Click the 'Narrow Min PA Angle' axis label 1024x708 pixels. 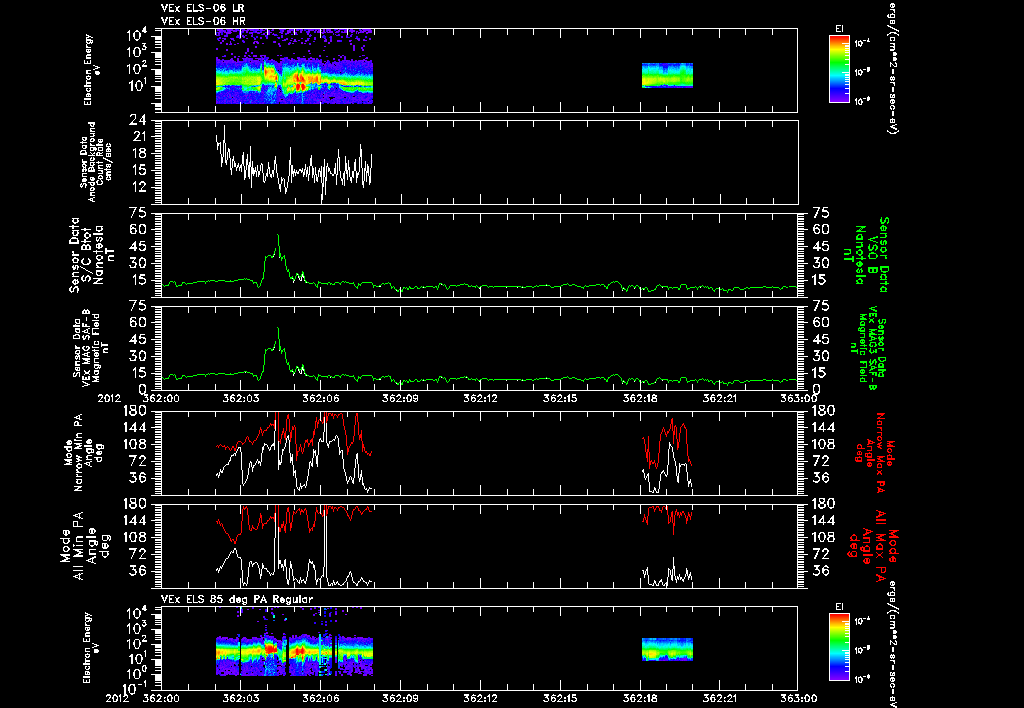point(84,452)
